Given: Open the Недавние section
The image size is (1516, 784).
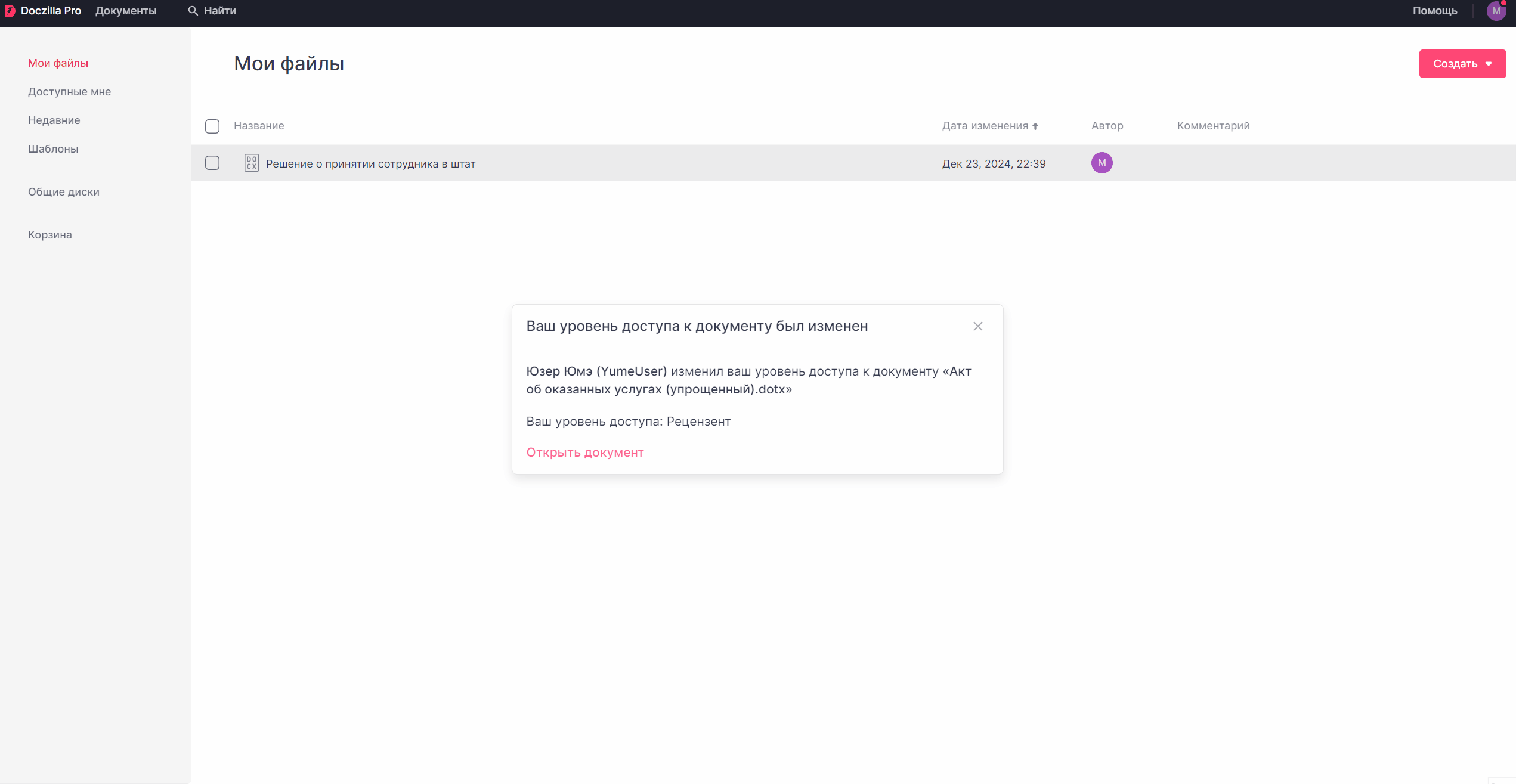Looking at the screenshot, I should click(54, 120).
